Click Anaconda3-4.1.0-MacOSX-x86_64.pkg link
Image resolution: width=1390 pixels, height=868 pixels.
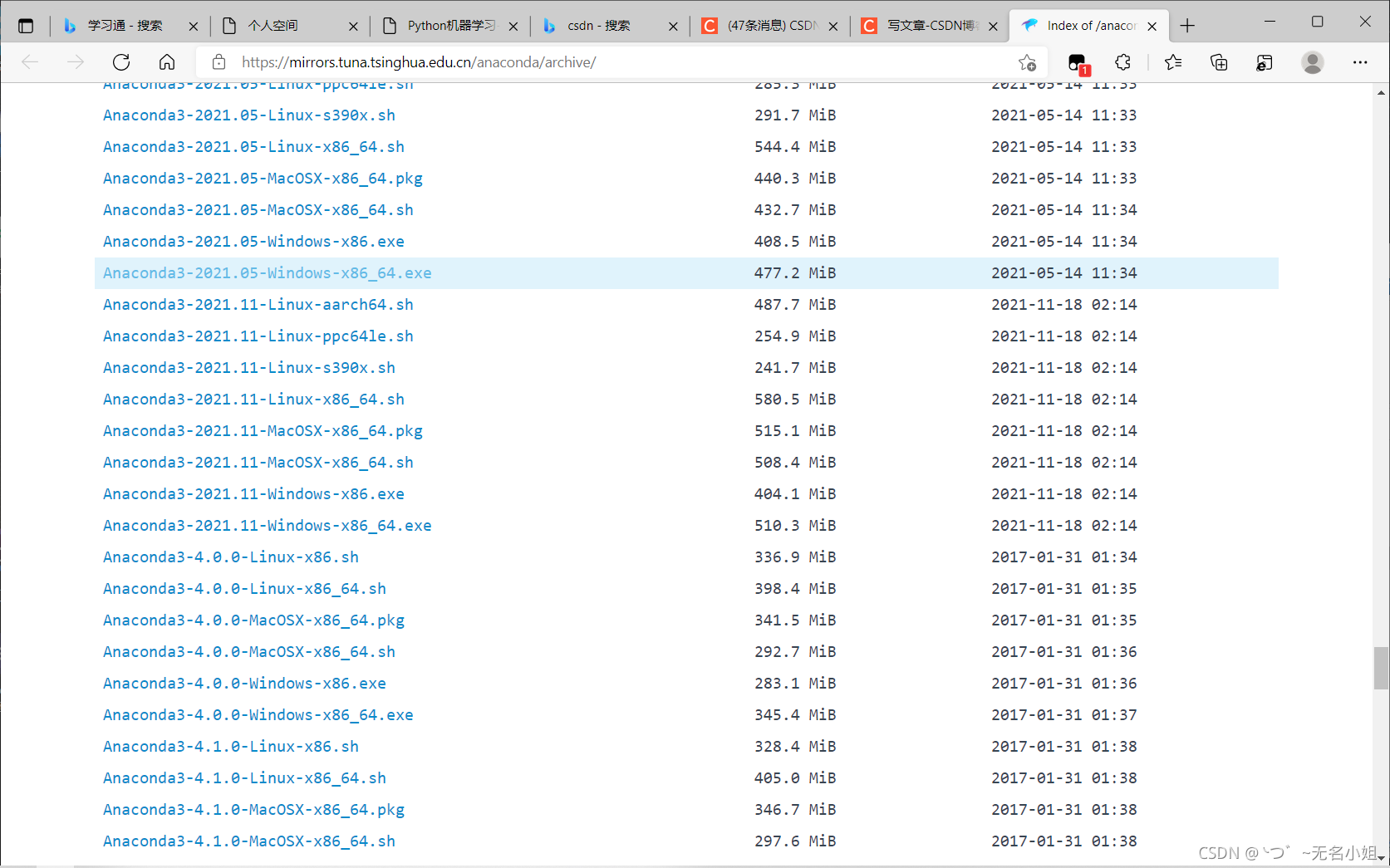253,810
